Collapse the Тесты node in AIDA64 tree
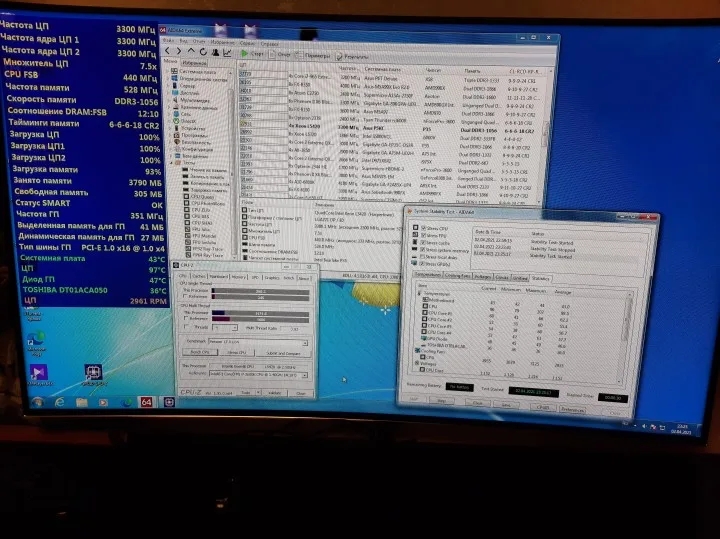Screen dimensions: 720x539 (172, 163)
